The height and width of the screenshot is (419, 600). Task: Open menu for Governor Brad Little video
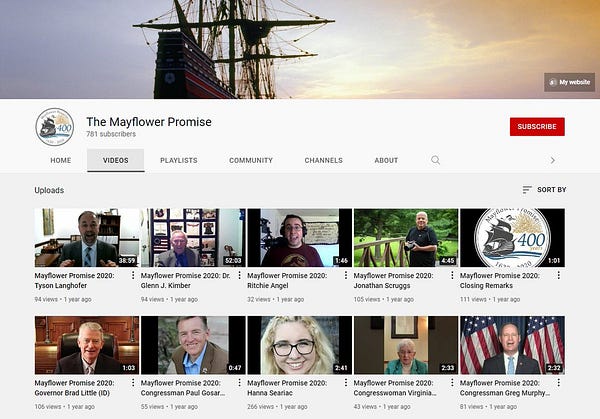[133, 383]
